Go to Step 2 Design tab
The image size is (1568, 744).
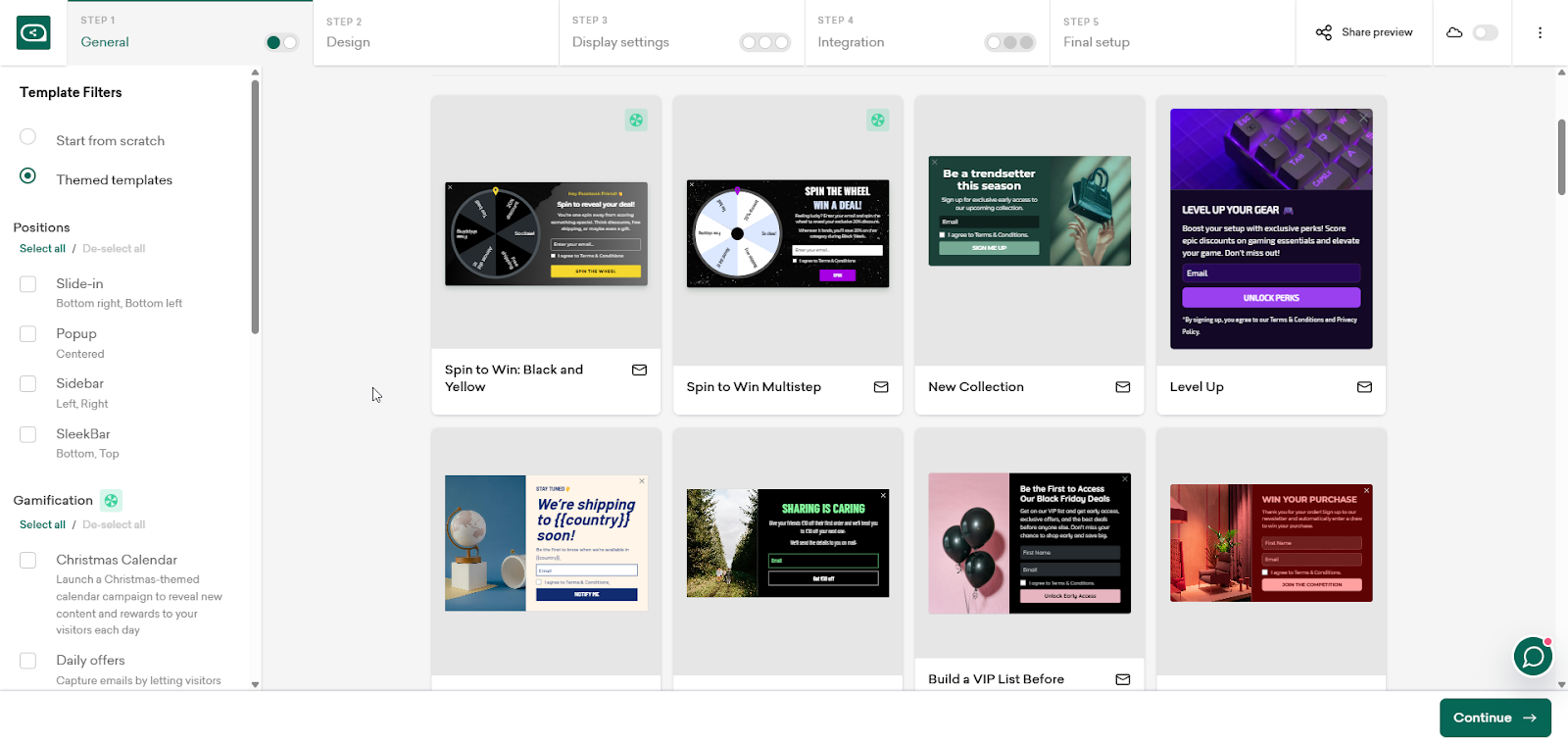pyautogui.click(x=436, y=33)
